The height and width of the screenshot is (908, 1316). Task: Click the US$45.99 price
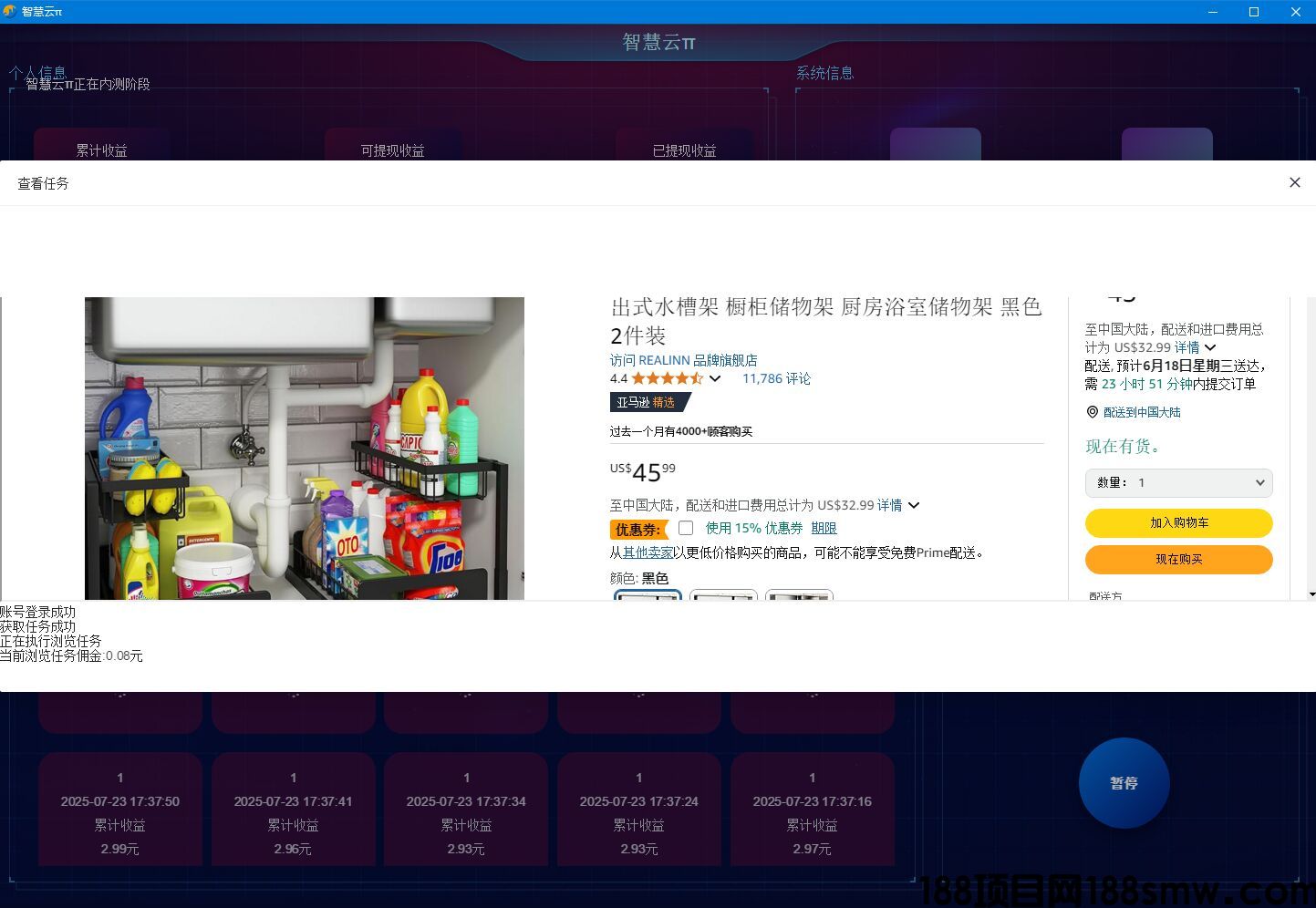click(x=643, y=472)
